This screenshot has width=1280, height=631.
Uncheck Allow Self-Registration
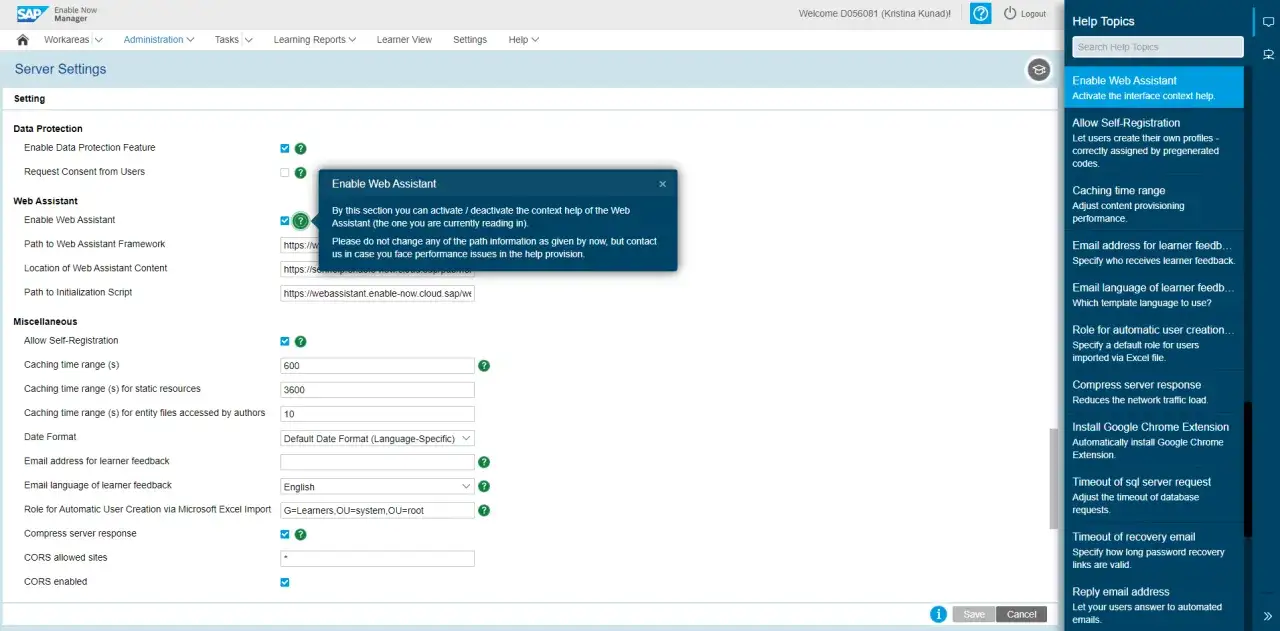pyautogui.click(x=285, y=341)
